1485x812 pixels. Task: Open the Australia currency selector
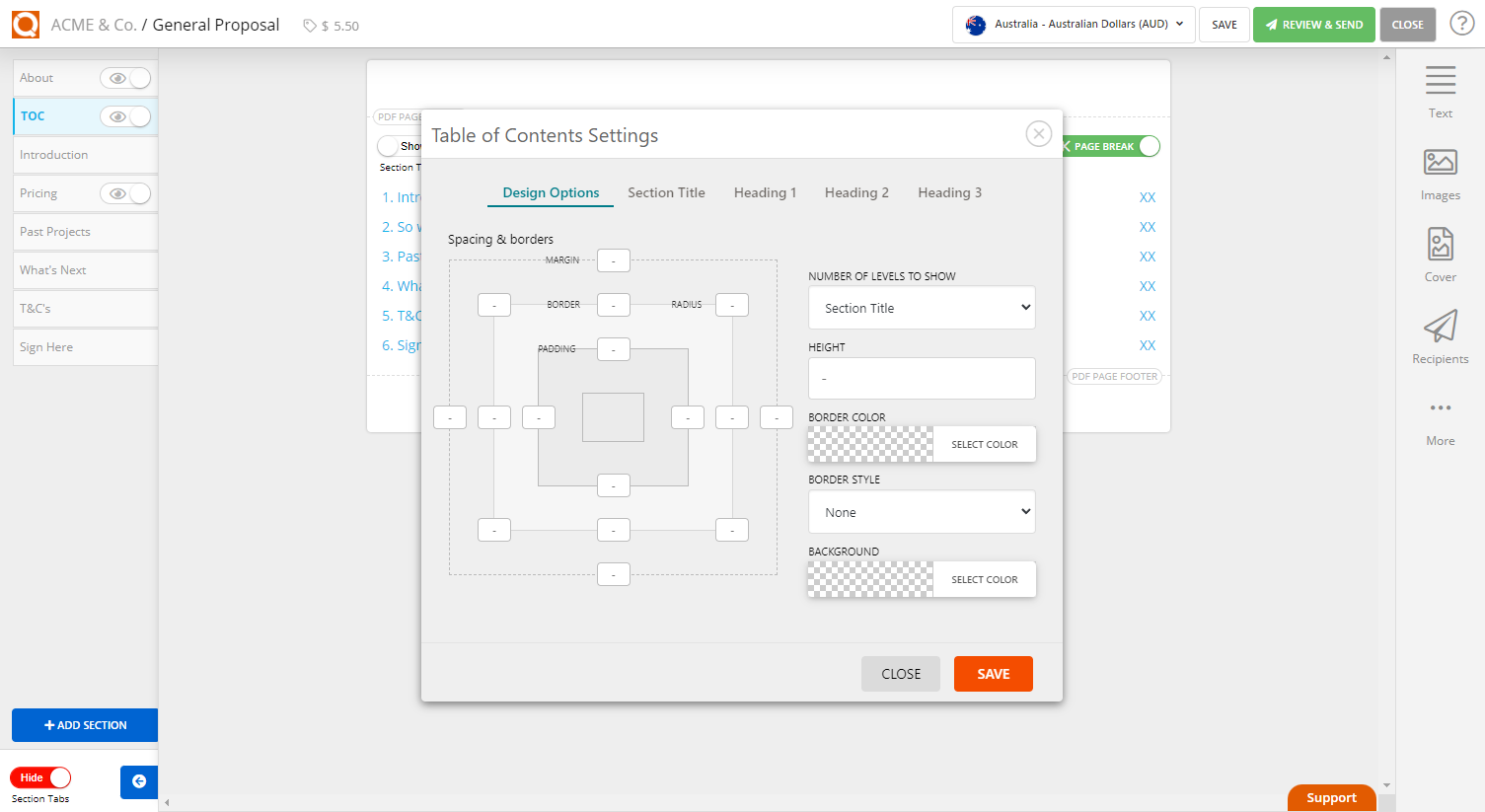tap(1073, 24)
